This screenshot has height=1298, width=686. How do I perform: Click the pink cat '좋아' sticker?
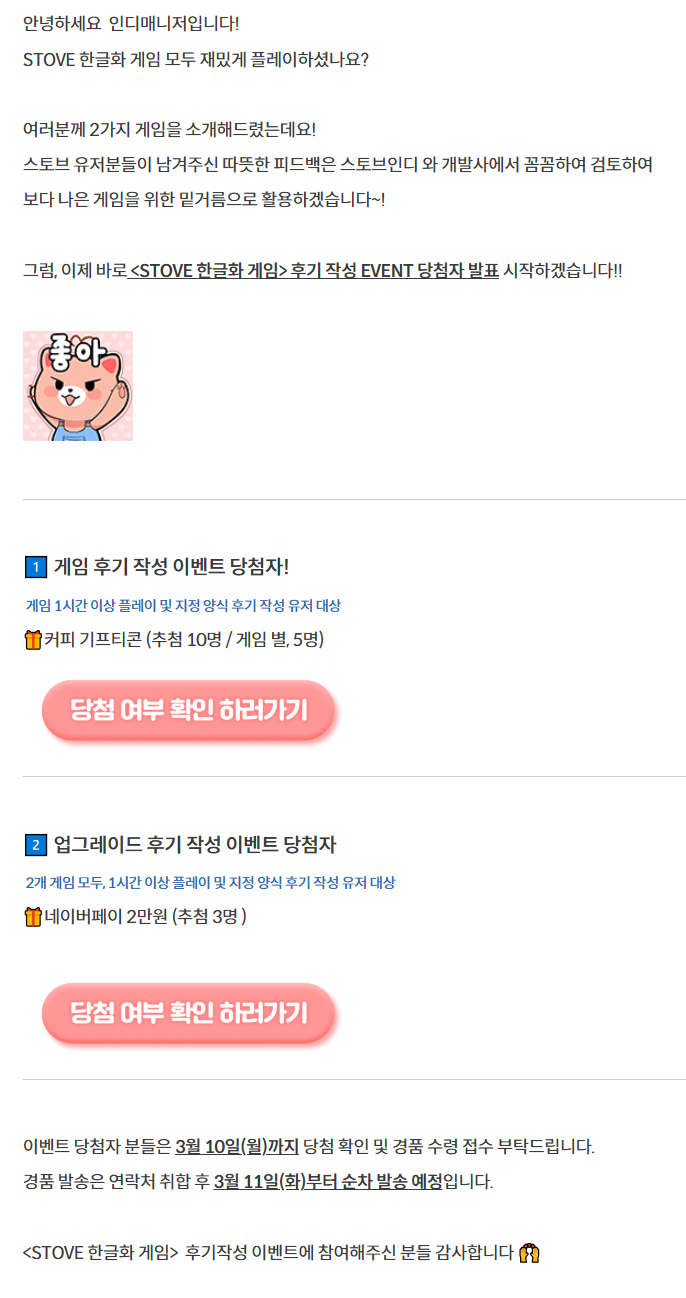[78, 386]
